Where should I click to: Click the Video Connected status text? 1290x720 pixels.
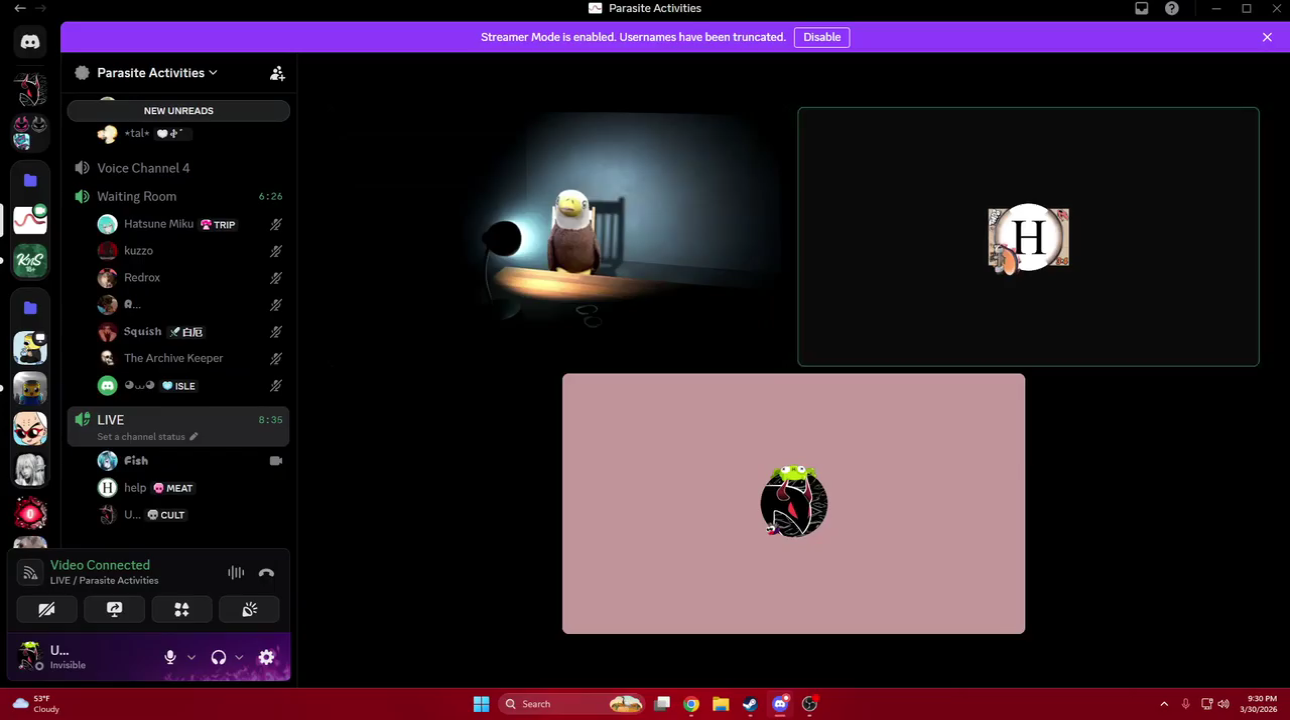pyautogui.click(x=100, y=565)
